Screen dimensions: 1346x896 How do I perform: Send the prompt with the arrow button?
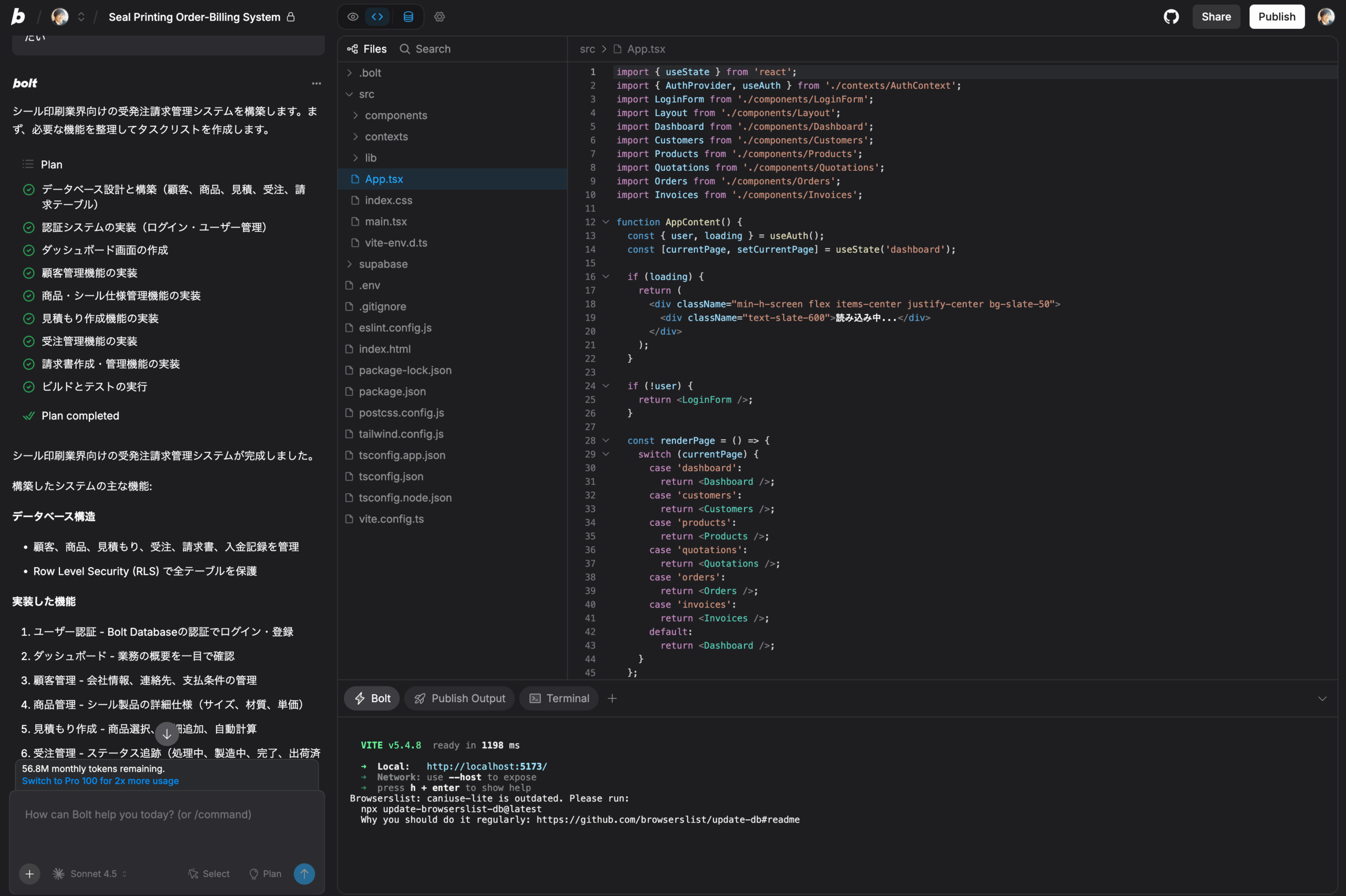point(304,873)
